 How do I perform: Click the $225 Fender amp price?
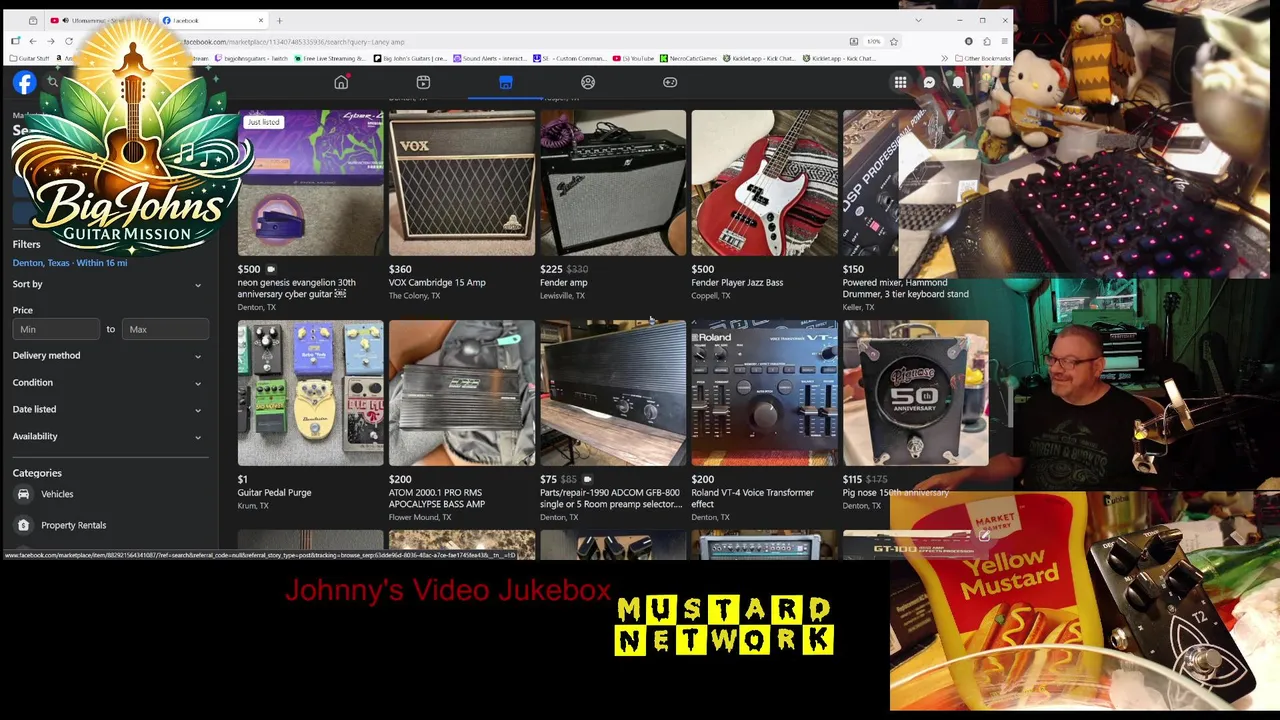tap(551, 269)
